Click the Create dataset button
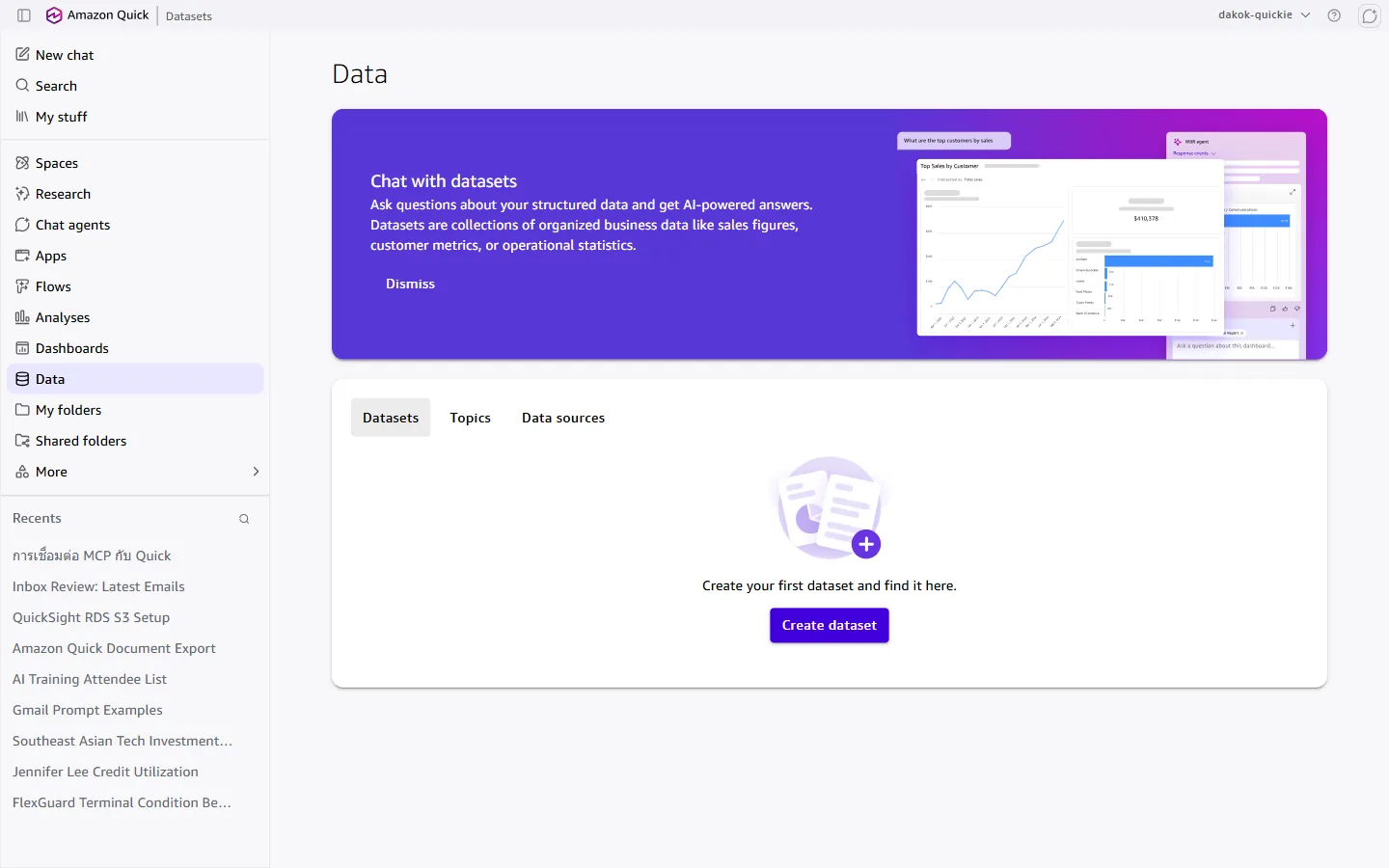This screenshot has height=868, width=1389. point(830,625)
